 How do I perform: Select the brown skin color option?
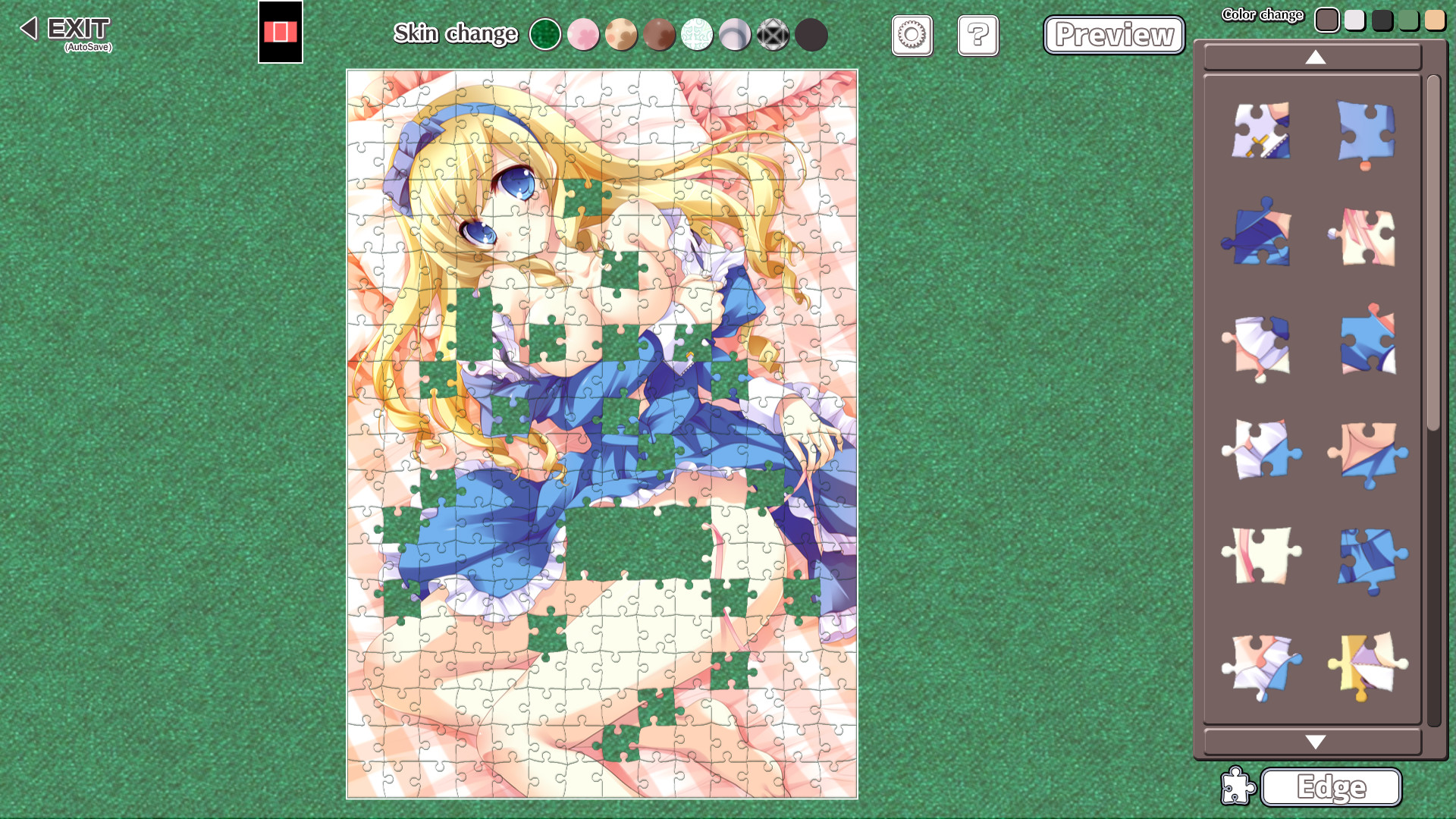(658, 35)
